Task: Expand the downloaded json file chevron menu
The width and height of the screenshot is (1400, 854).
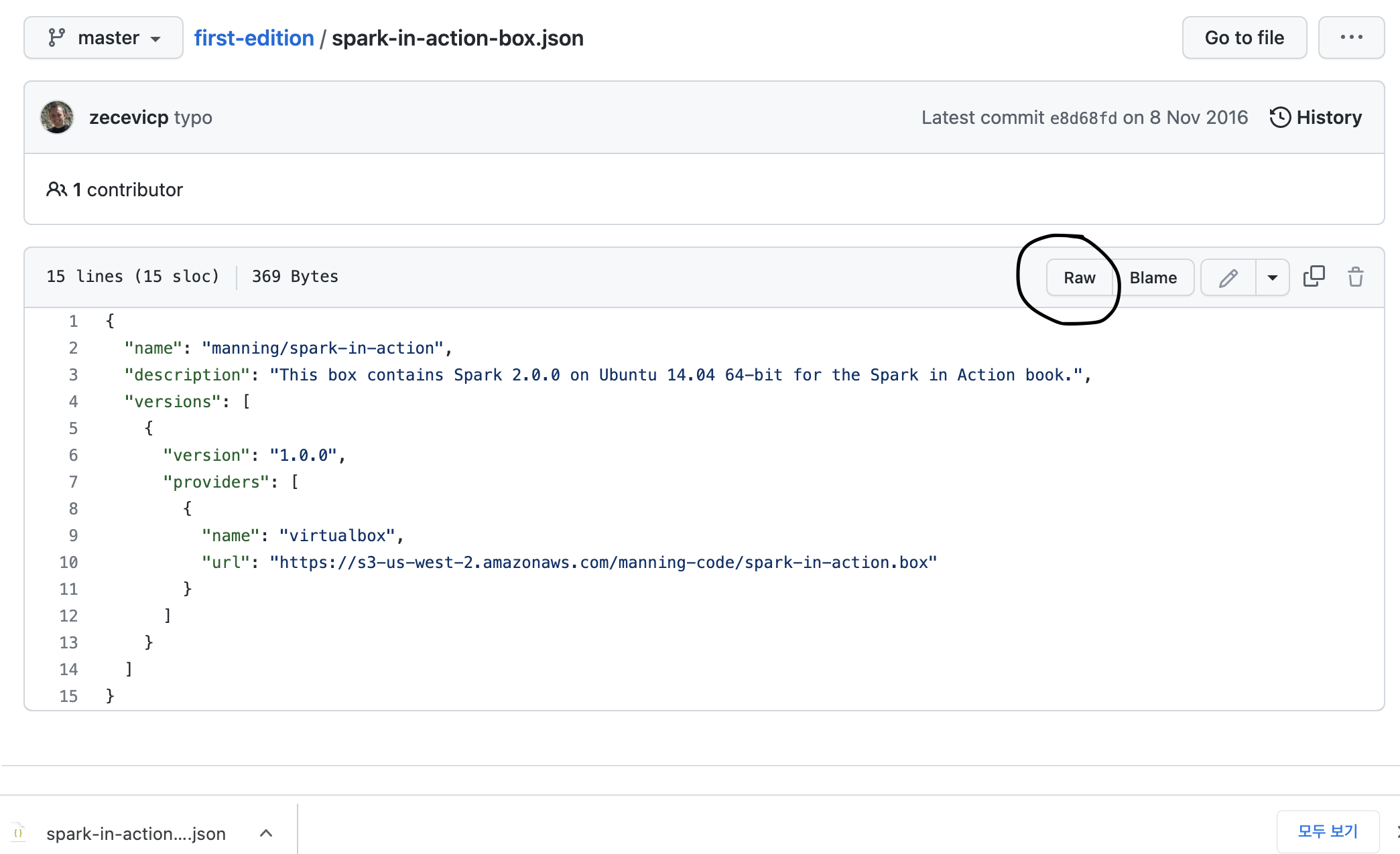Action: click(x=266, y=833)
